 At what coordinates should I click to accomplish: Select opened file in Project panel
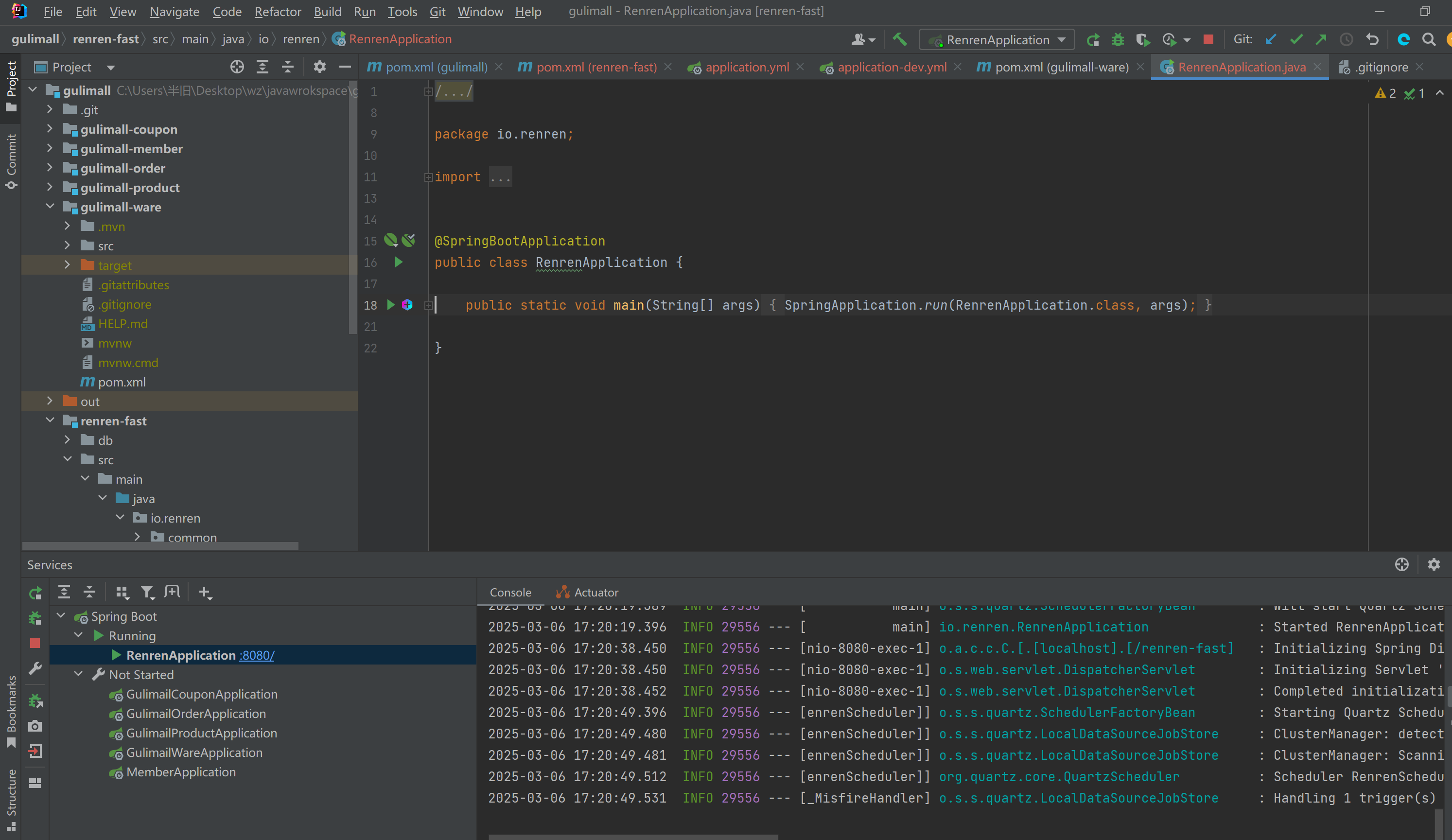237,67
